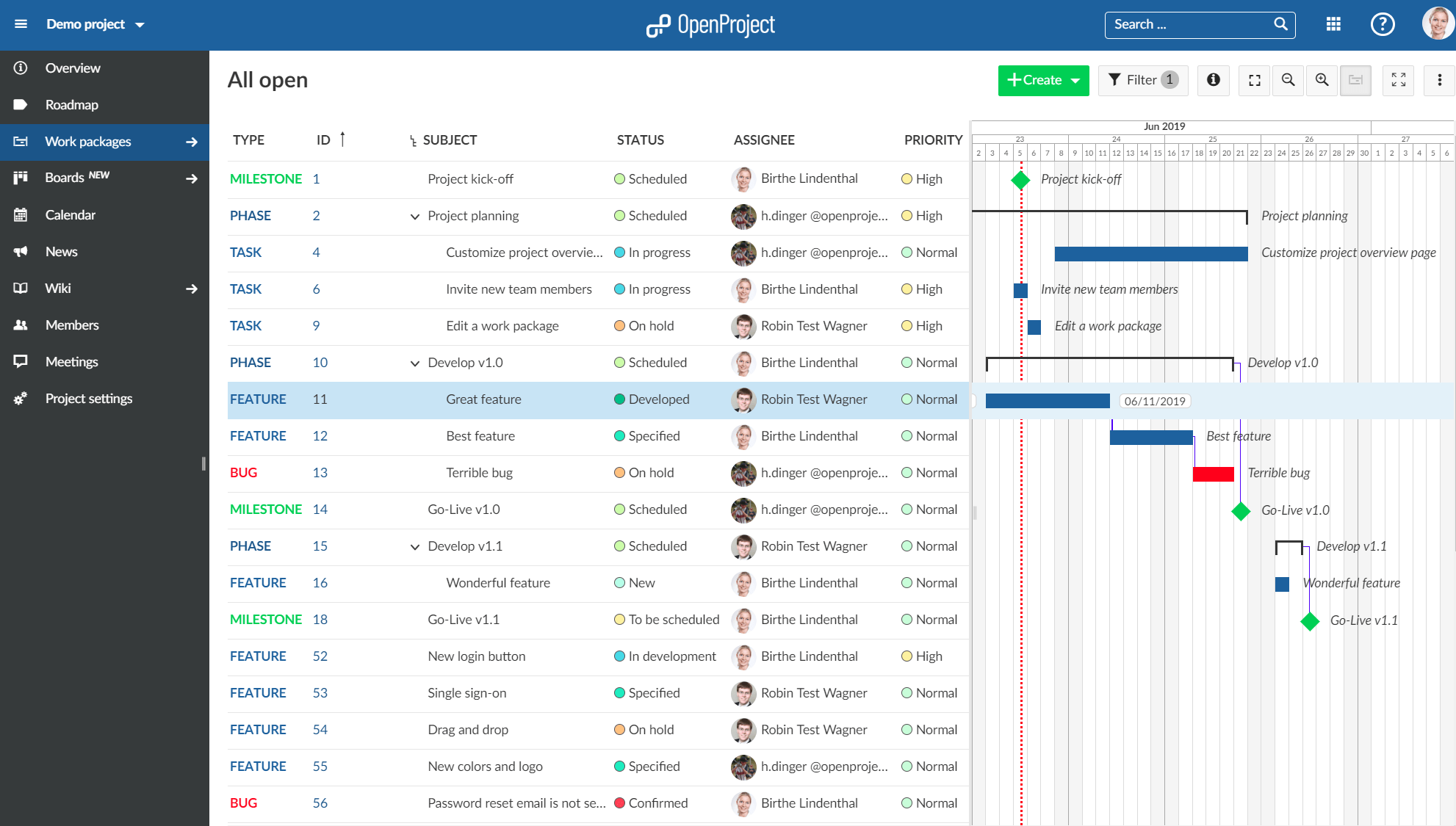Click the fullscreen expand icon
1456x826 pixels.
(x=1397, y=80)
